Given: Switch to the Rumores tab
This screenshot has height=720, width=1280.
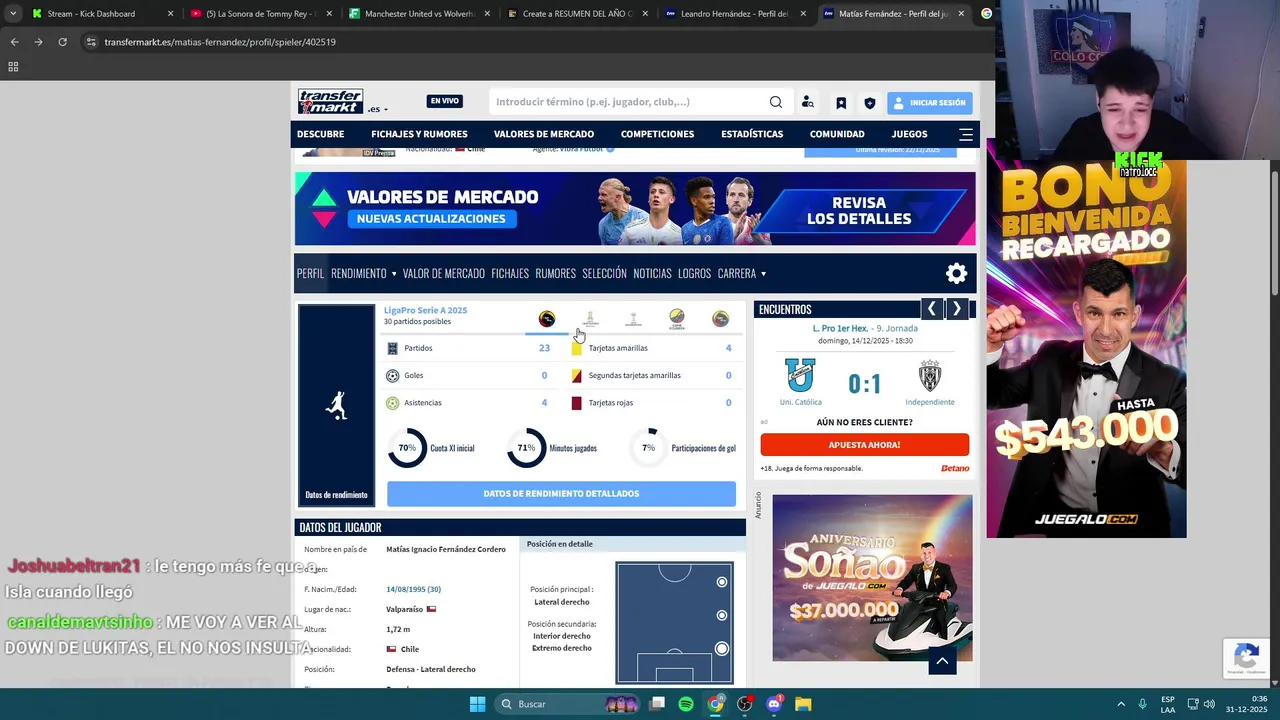Looking at the screenshot, I should (x=555, y=273).
